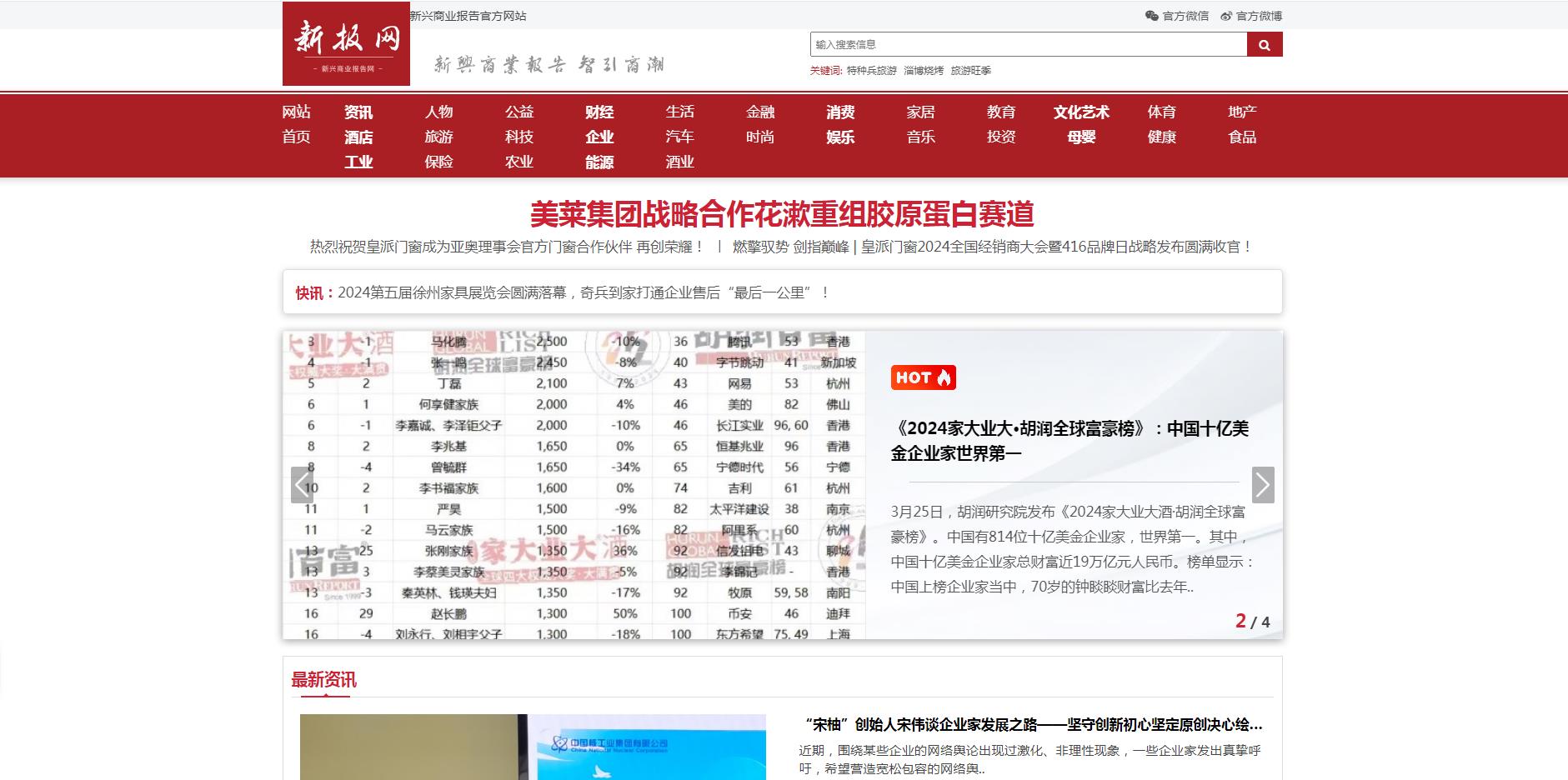Open headline 美莱集团战略合作花漱重组胶原蛋白赛道
Screen dimensions: 1568x780
coord(782,214)
